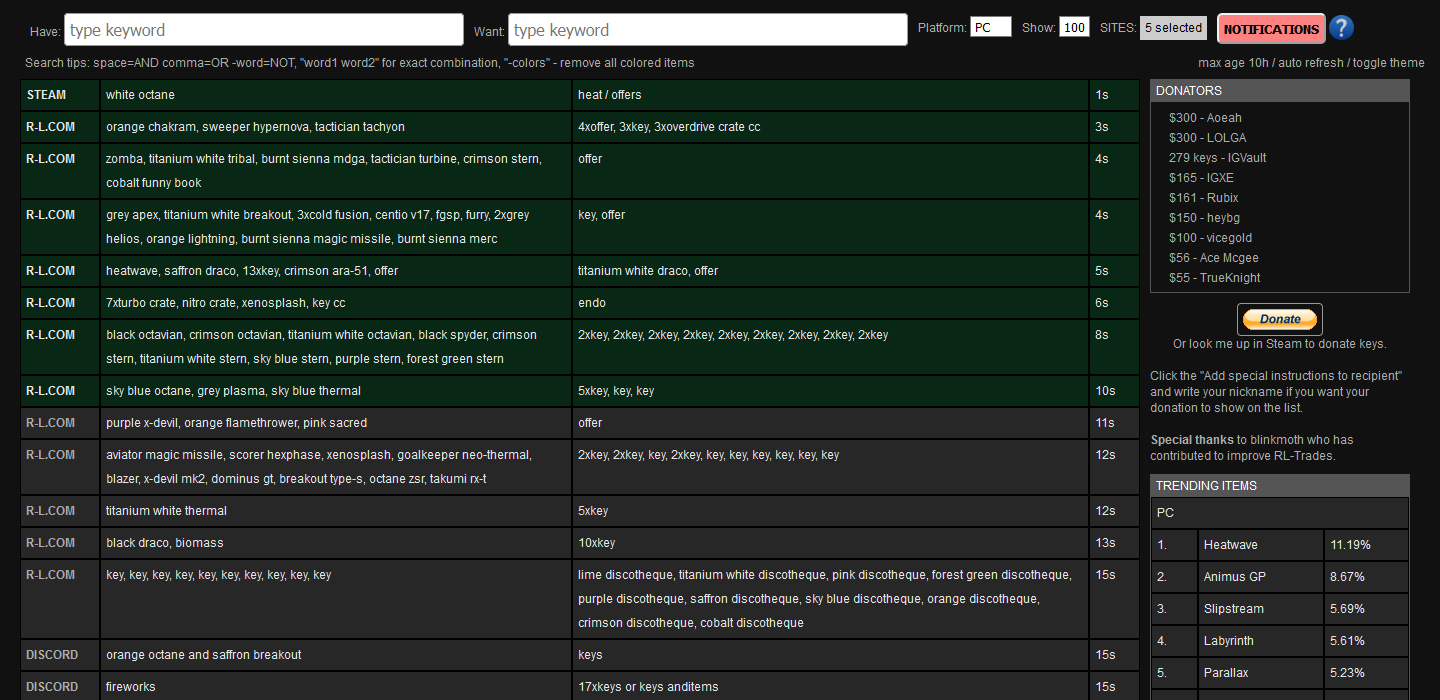The height and width of the screenshot is (700, 1440).
Task: Open the orange chakram, sweeper hypernova trade
Action: click(x=336, y=127)
